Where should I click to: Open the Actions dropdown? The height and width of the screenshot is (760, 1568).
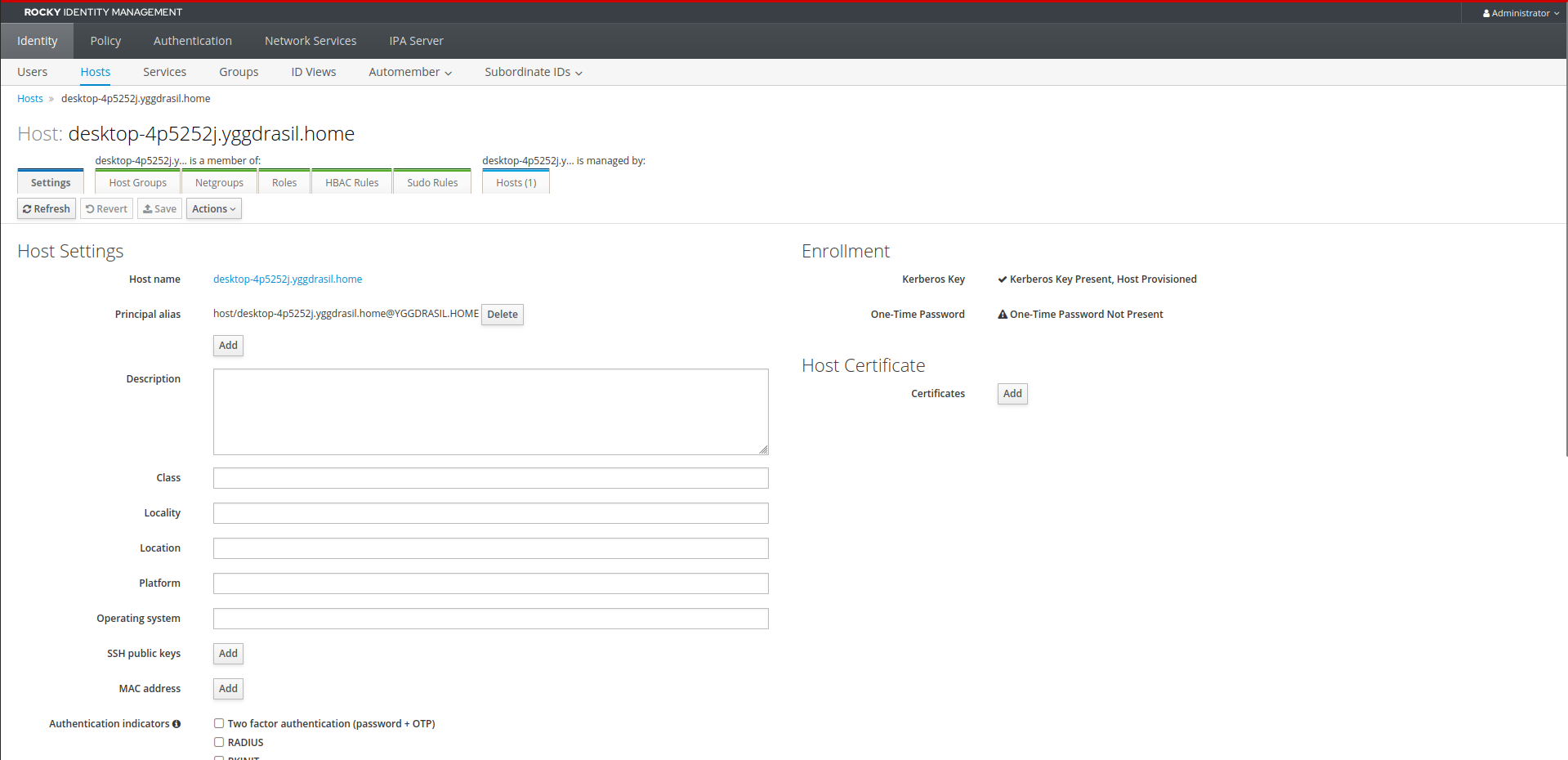pyautogui.click(x=214, y=209)
